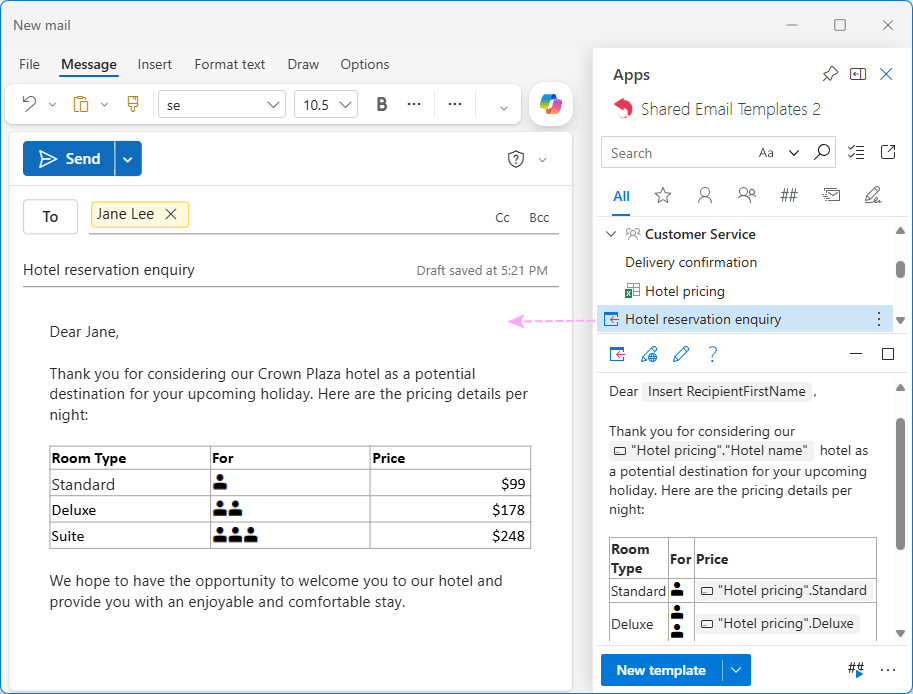Show personal templates person icon
913x694 pixels.
click(705, 195)
